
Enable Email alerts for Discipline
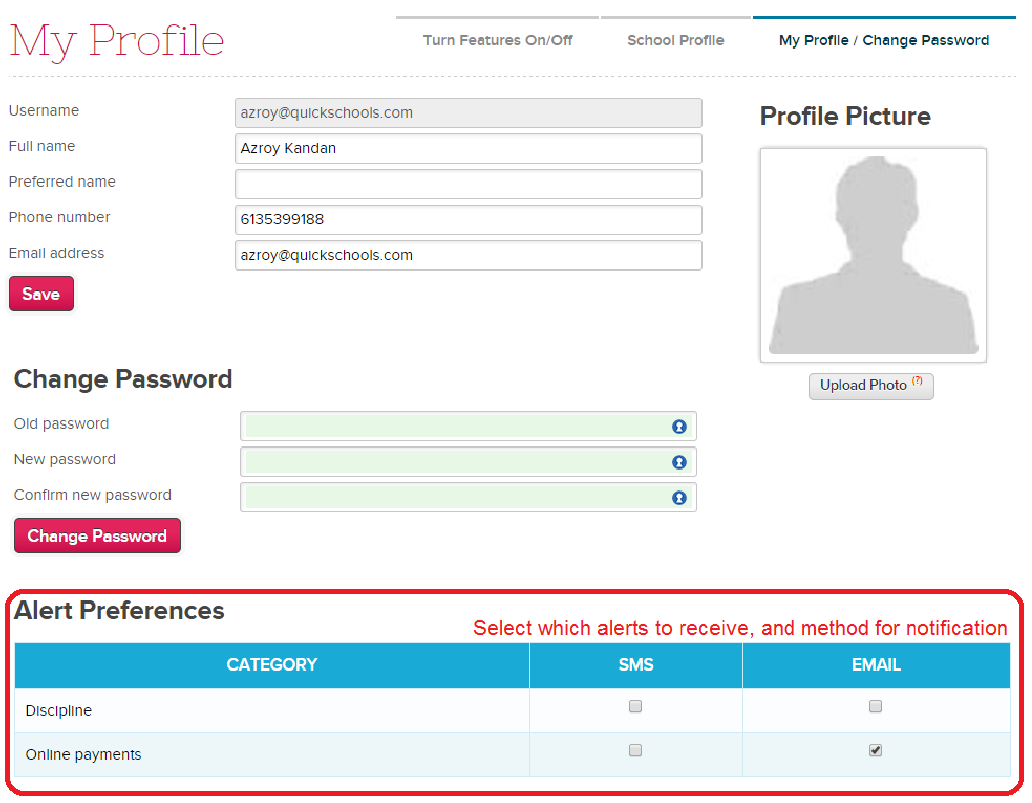point(876,706)
